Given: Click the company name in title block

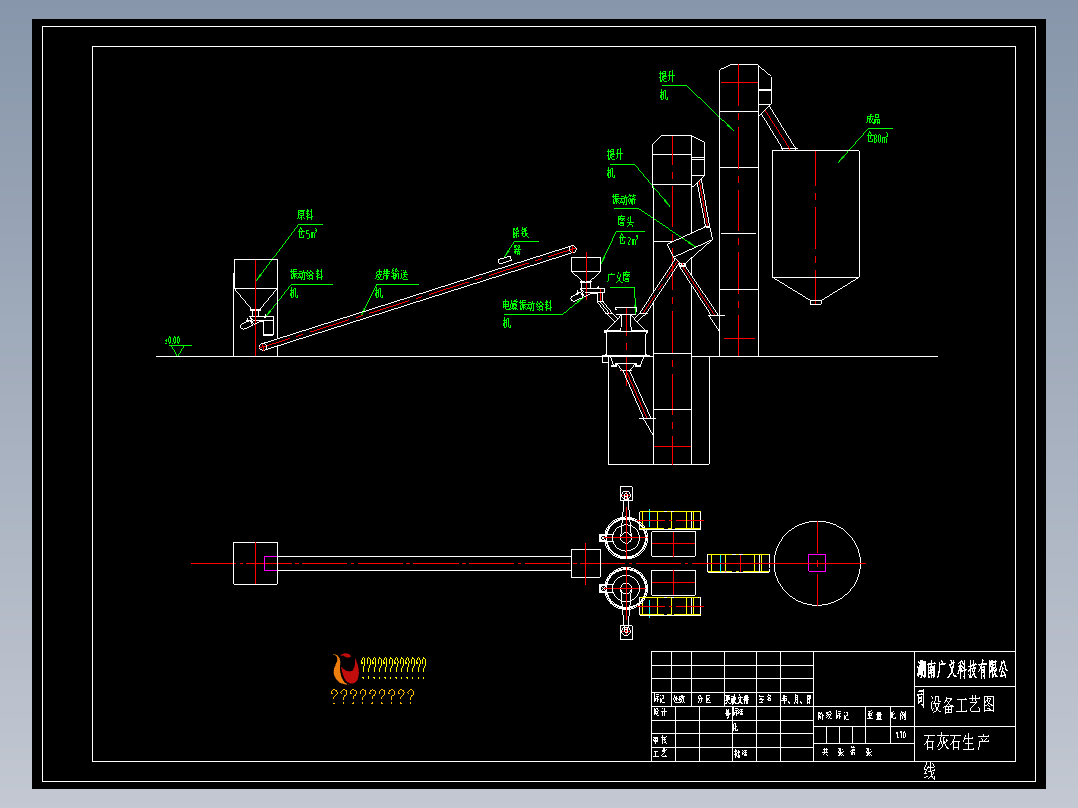Looking at the screenshot, I should 962,668.
